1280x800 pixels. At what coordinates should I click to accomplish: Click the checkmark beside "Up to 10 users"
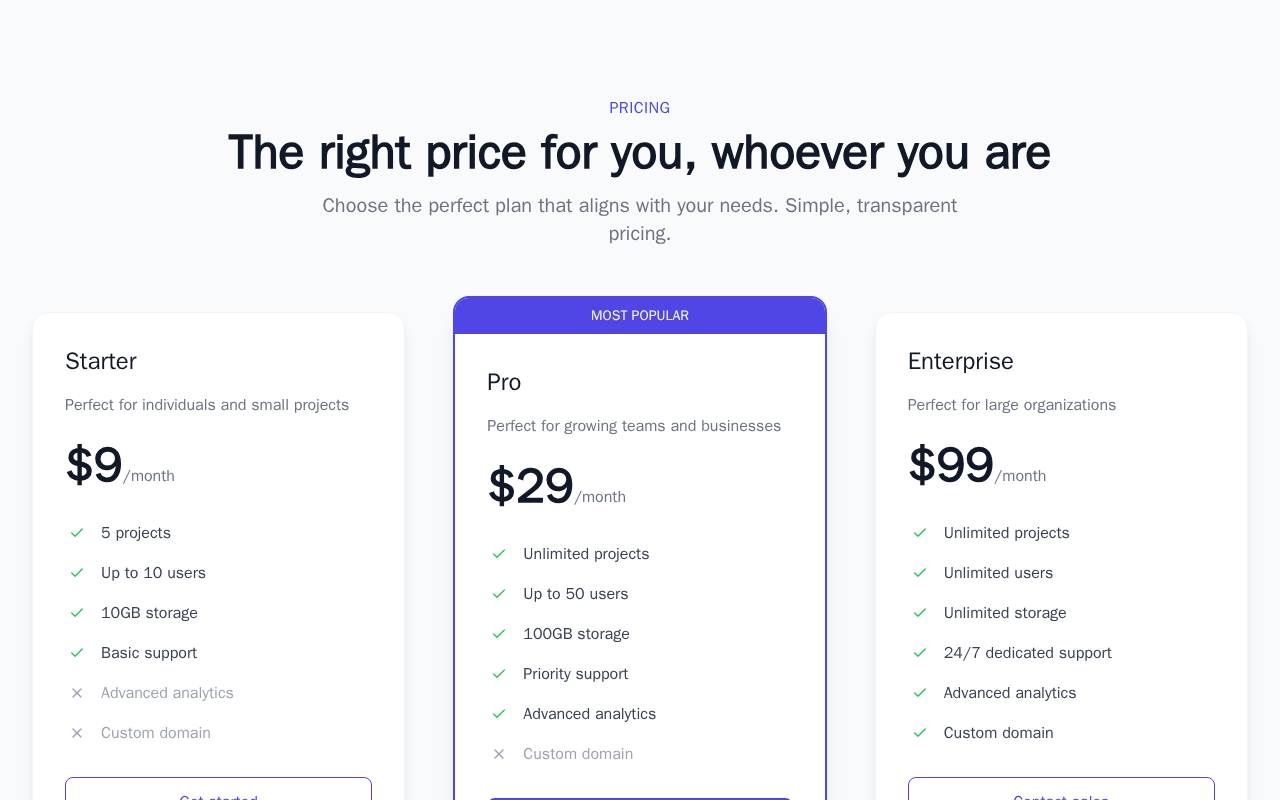(x=77, y=573)
